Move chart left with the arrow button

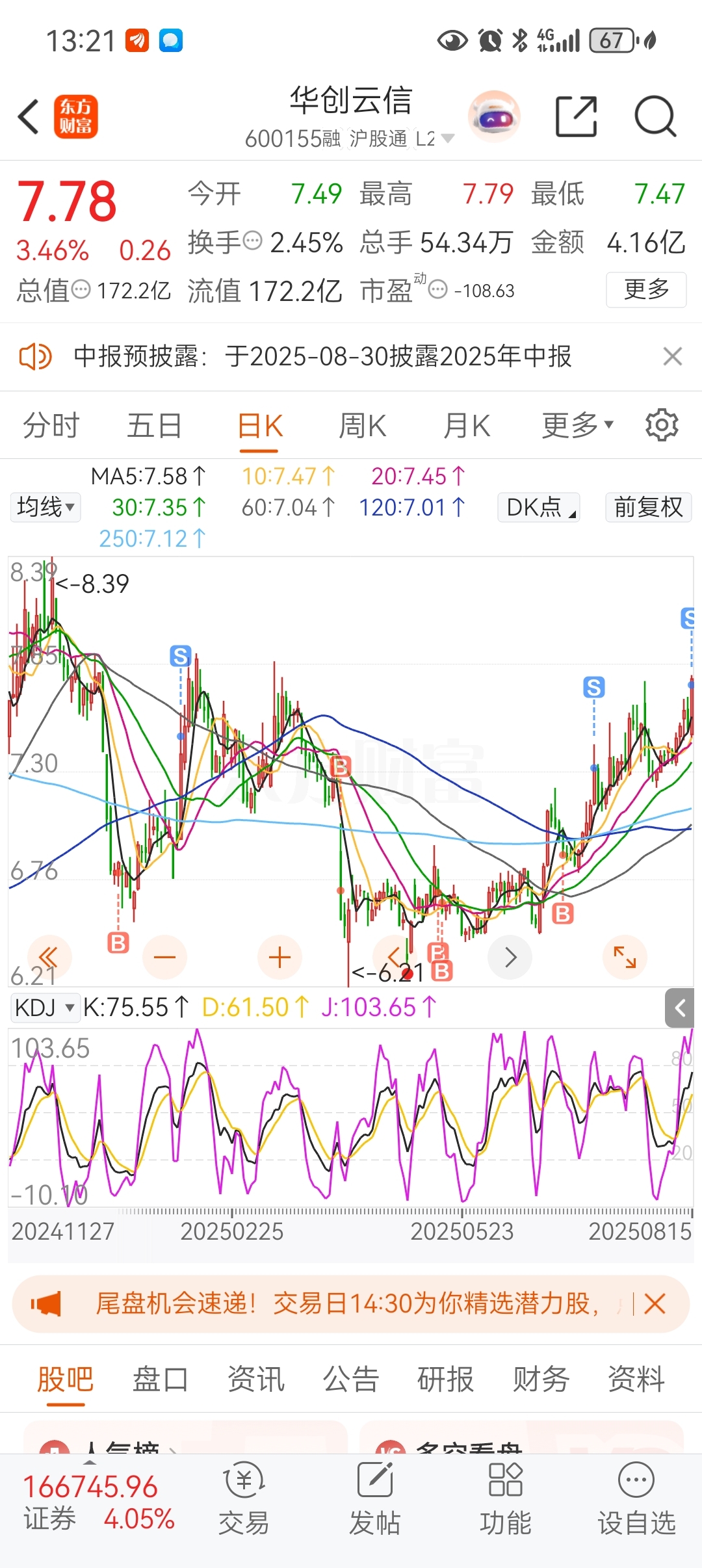click(x=394, y=957)
